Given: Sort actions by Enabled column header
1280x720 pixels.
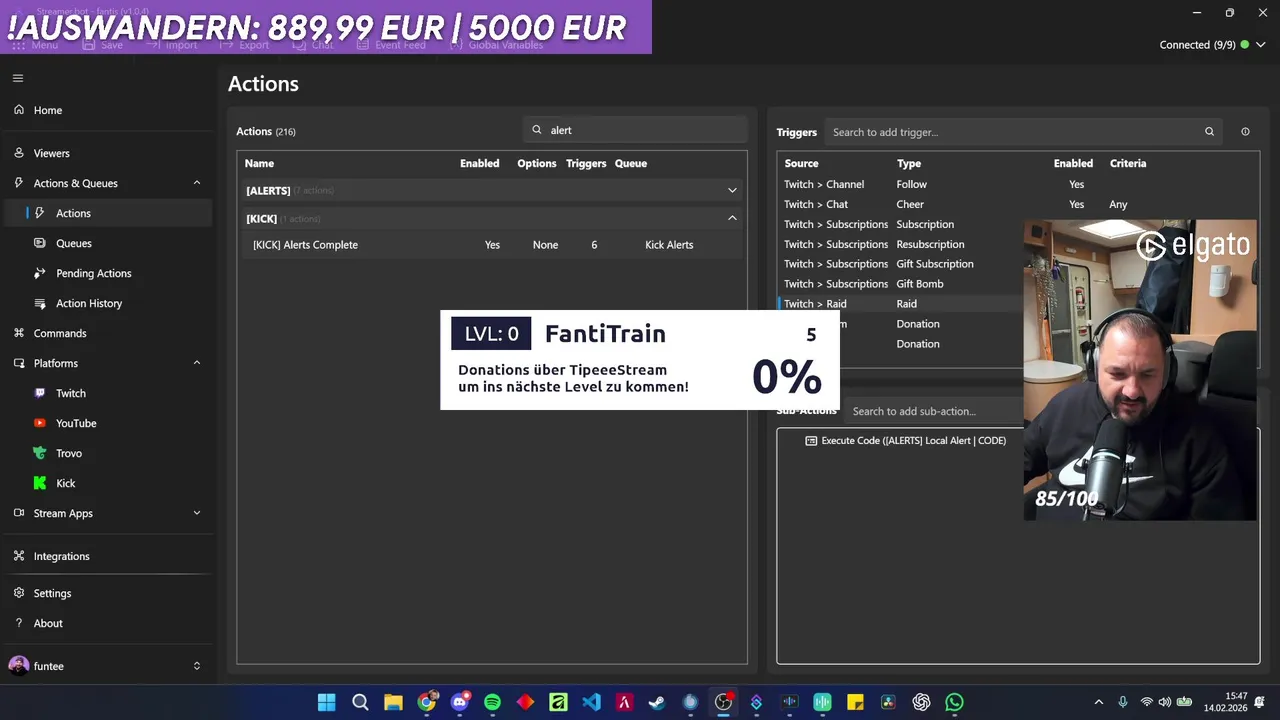Looking at the screenshot, I should pos(480,163).
